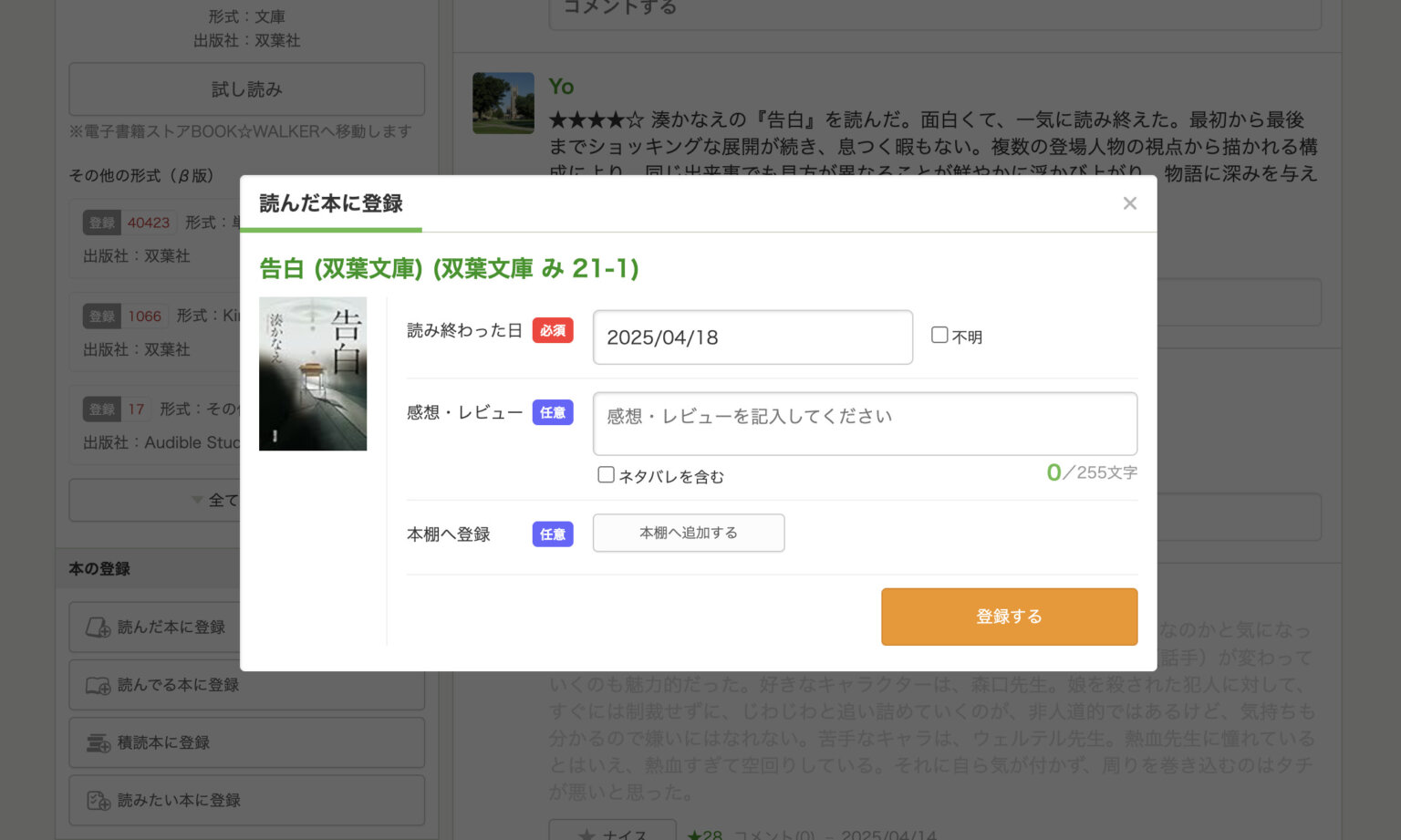
Task: Submit with the orange 登録する button
Action: (x=1008, y=617)
